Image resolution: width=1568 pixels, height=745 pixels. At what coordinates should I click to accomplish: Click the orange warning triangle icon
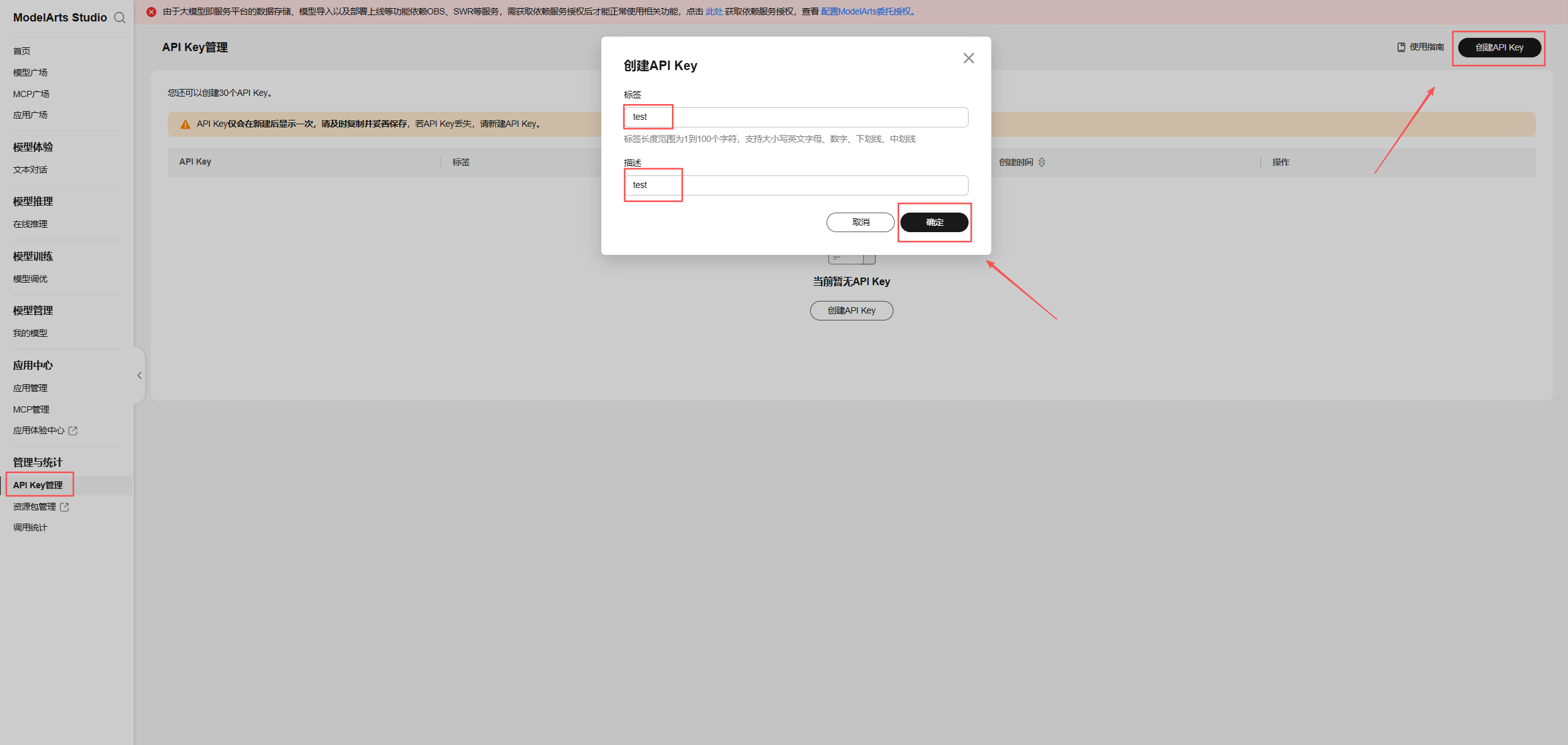point(186,124)
